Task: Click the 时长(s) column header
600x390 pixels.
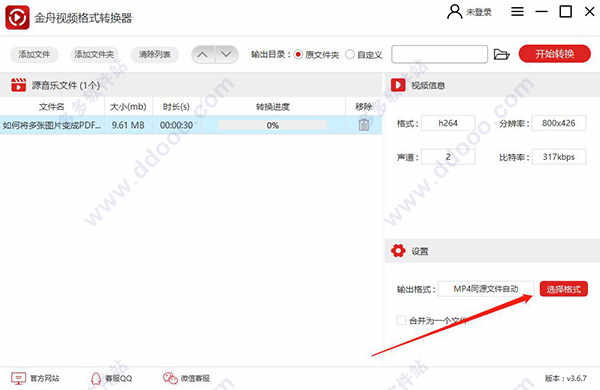Action: [176, 107]
